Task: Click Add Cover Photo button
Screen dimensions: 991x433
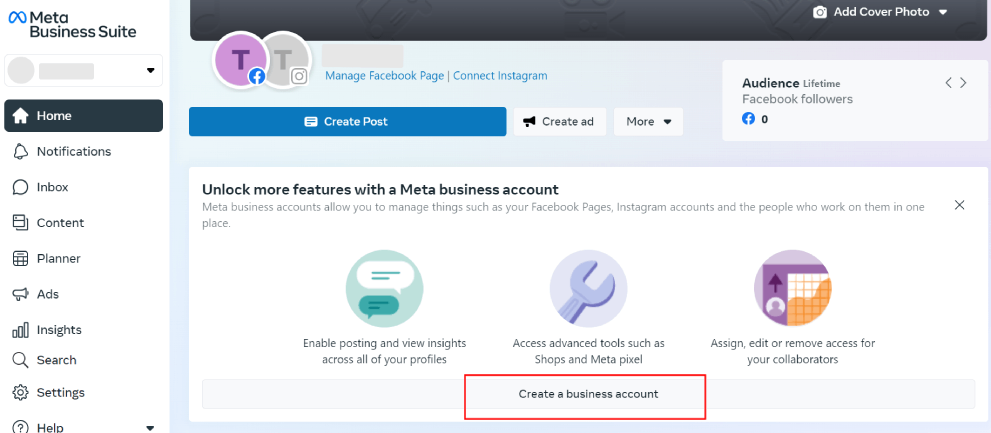Action: (881, 12)
